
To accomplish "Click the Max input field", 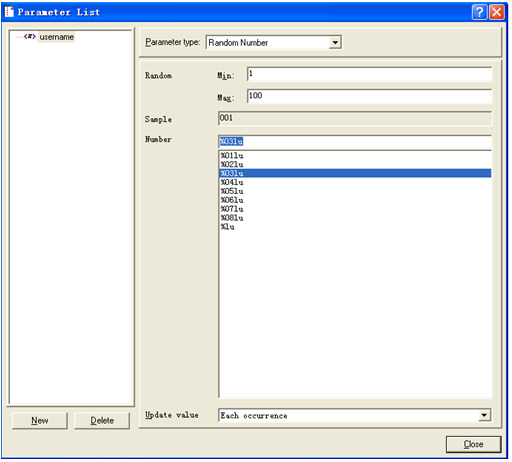I will (x=370, y=96).
